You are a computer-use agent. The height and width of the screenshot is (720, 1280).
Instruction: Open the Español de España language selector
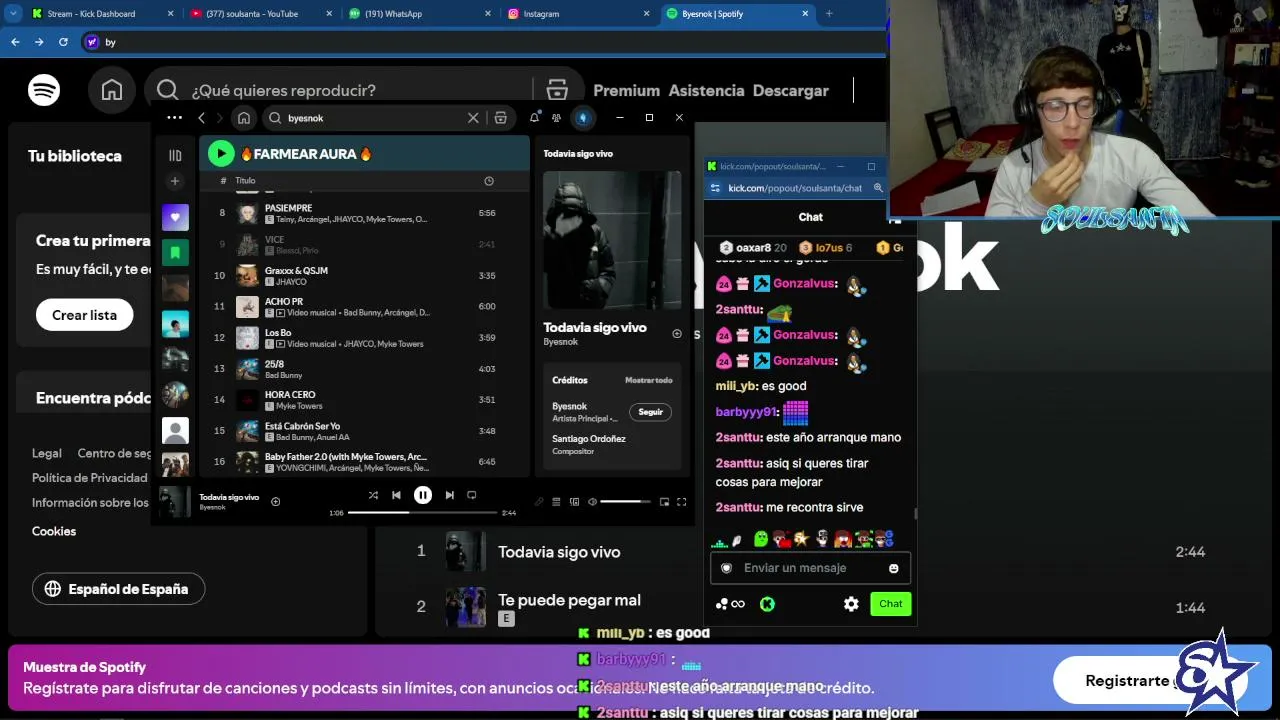[118, 589]
